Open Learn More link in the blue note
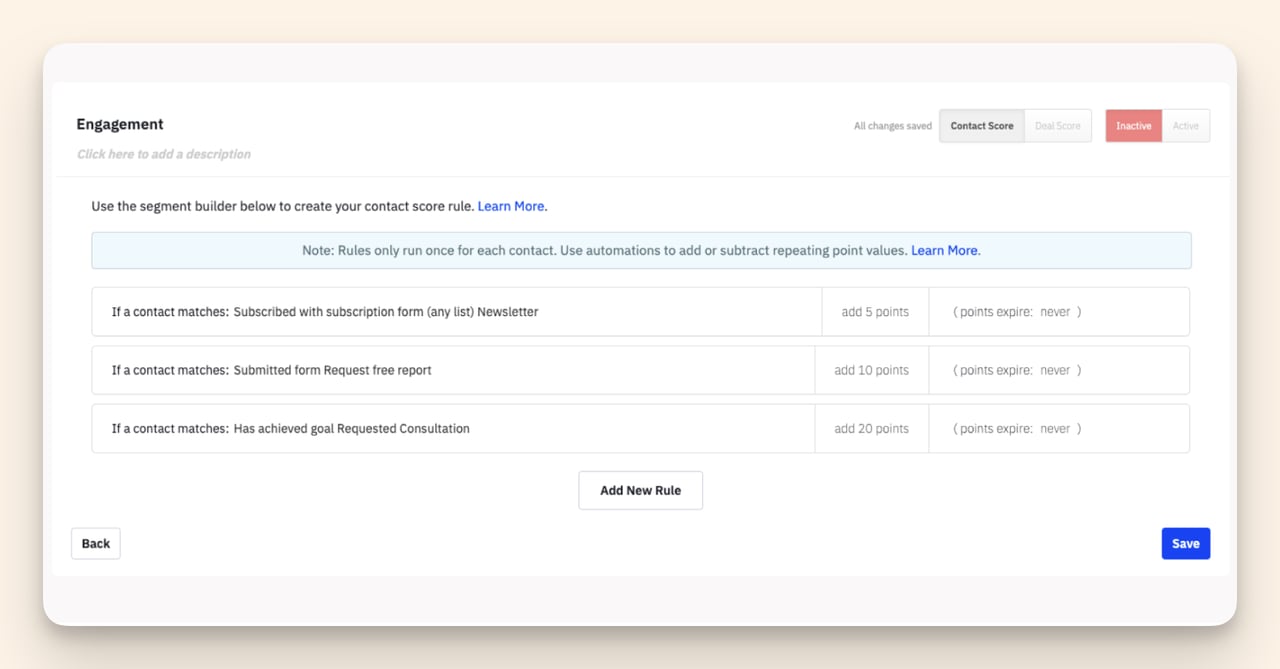The image size is (1280, 669). point(945,250)
